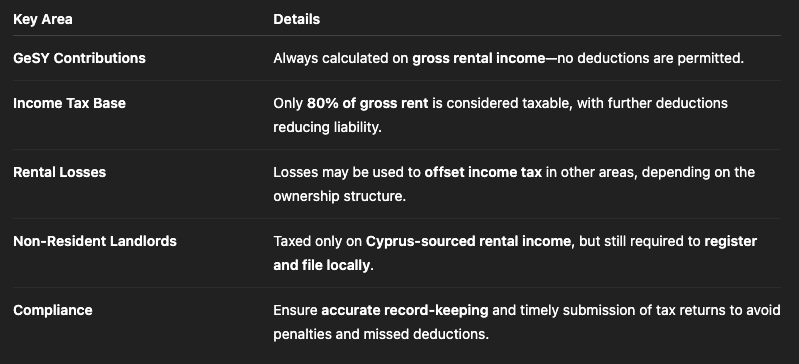This screenshot has height=364, width=799.
Task: Select the Rental Losses row label
Action: (x=60, y=172)
